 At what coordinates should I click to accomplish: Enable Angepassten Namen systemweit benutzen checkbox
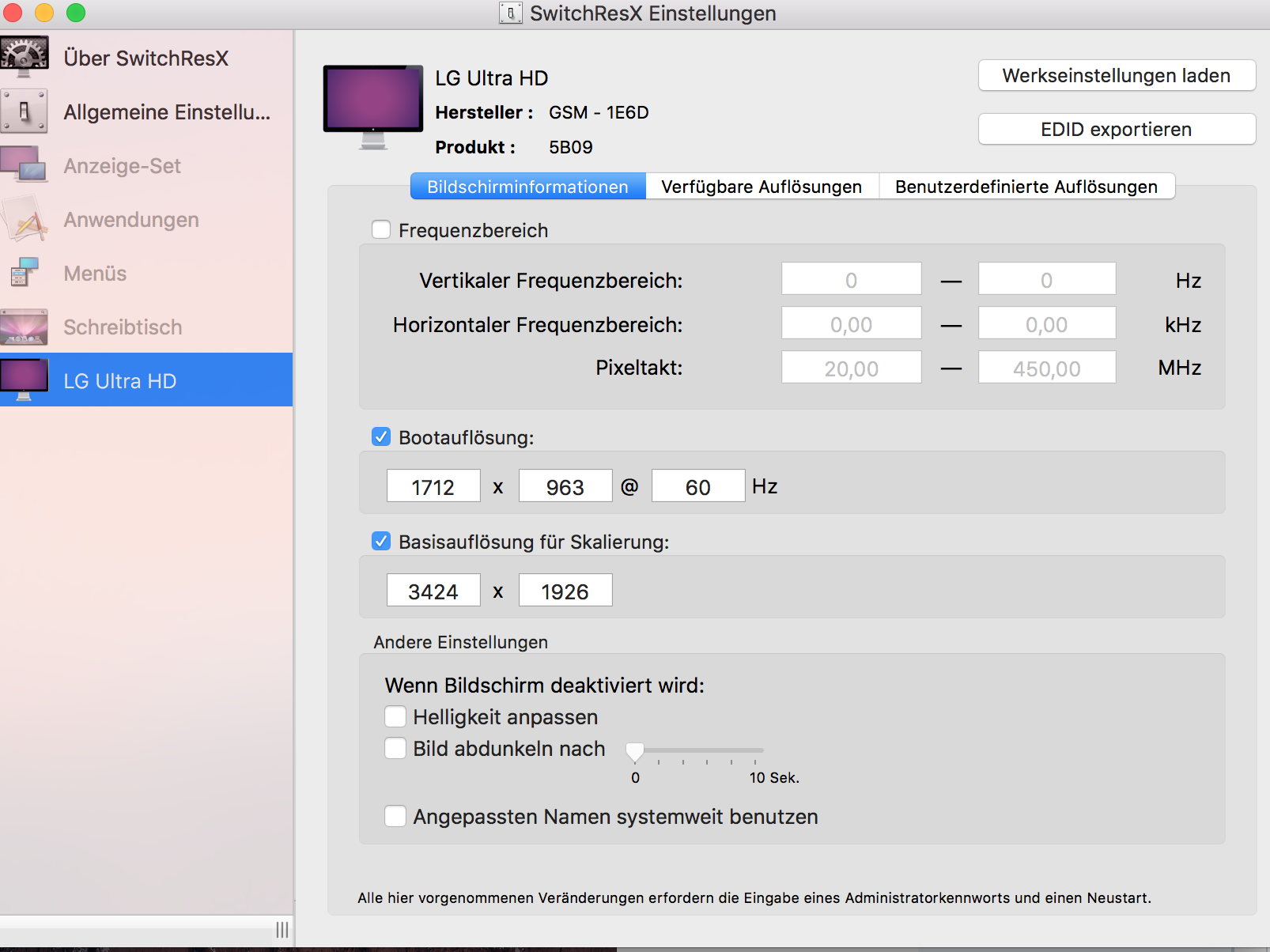tap(395, 816)
